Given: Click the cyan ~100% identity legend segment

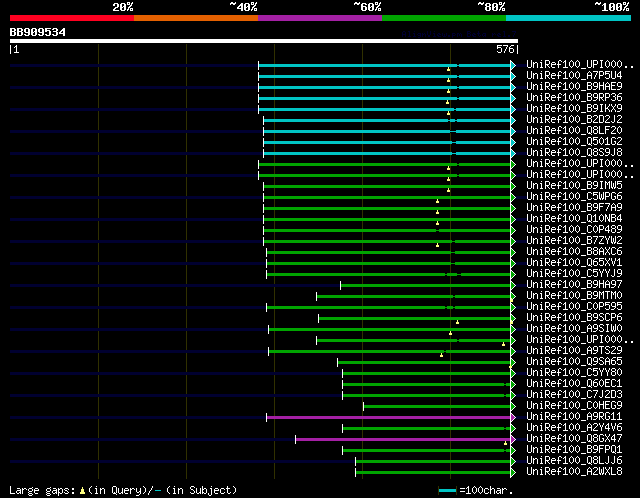Looking at the screenshot, I should pyautogui.click(x=569, y=18).
